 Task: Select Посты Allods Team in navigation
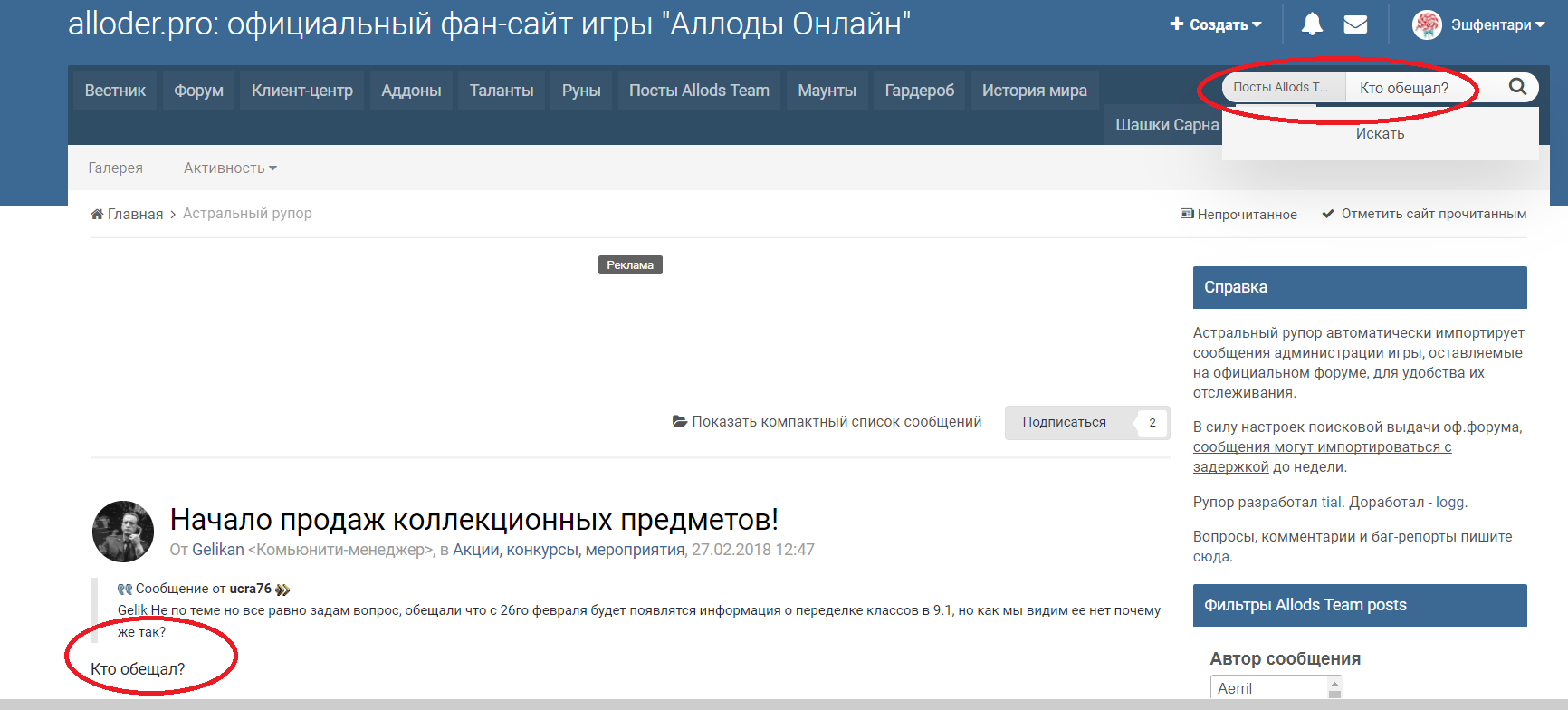[x=699, y=91]
